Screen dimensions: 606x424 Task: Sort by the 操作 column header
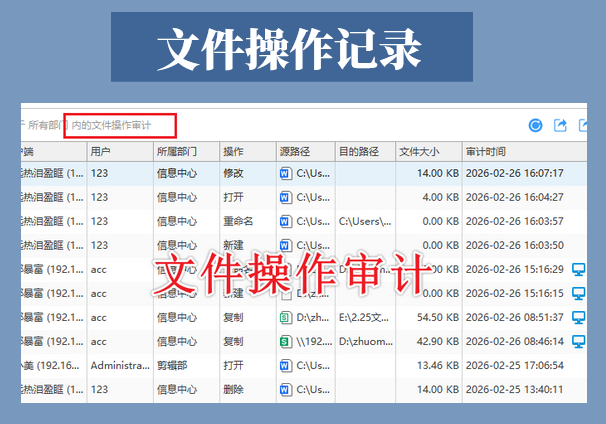[x=248, y=152]
